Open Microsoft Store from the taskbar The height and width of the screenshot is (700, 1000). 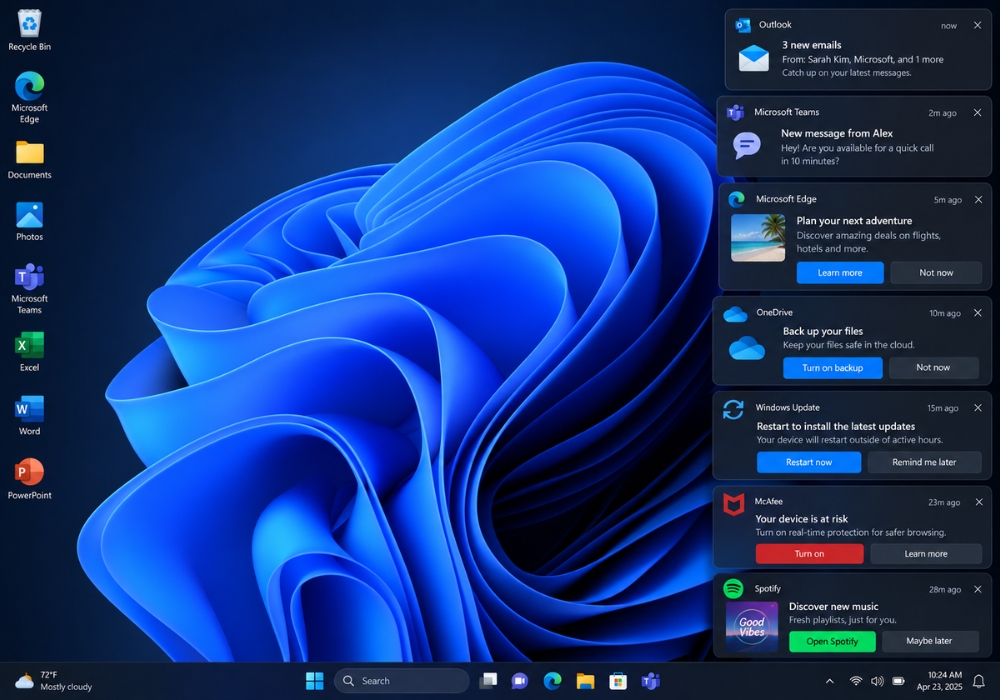click(x=617, y=681)
